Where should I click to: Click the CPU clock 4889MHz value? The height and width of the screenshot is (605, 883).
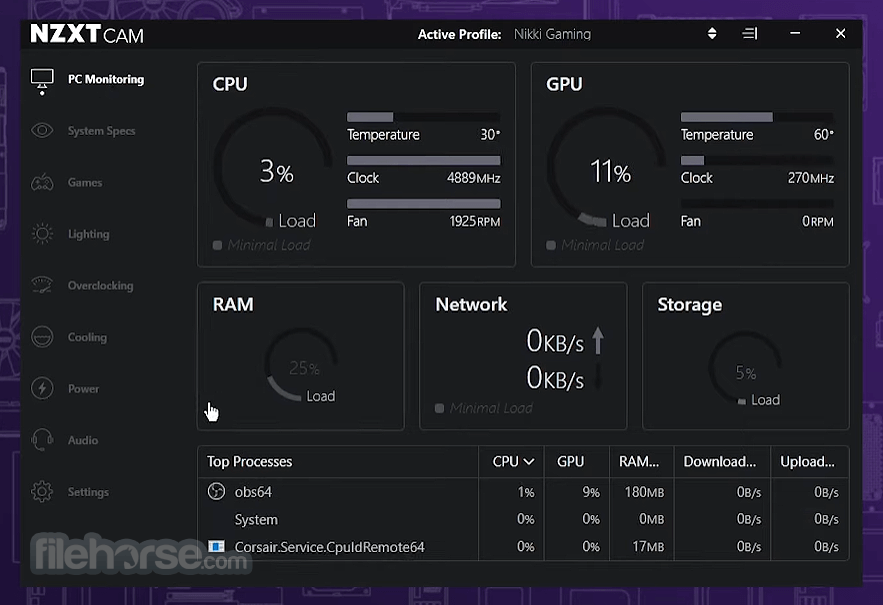(x=474, y=178)
